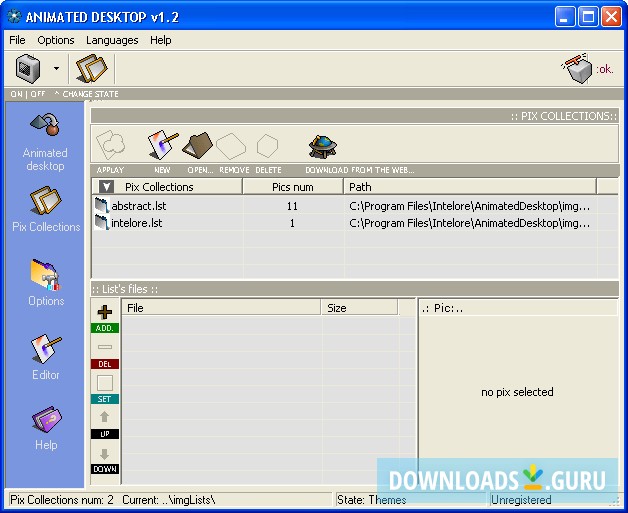The image size is (628, 513).
Task: Click the 'no pix selected' preview area
Action: point(517,392)
